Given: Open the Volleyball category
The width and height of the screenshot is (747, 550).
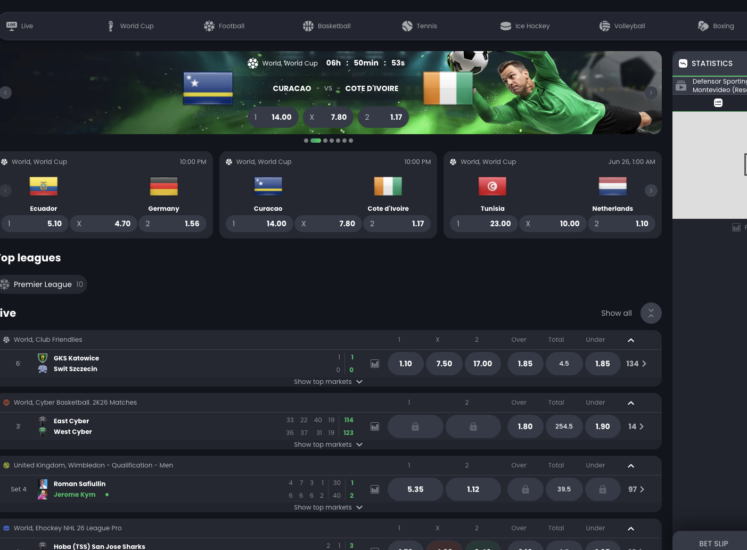Looking at the screenshot, I should (622, 26).
